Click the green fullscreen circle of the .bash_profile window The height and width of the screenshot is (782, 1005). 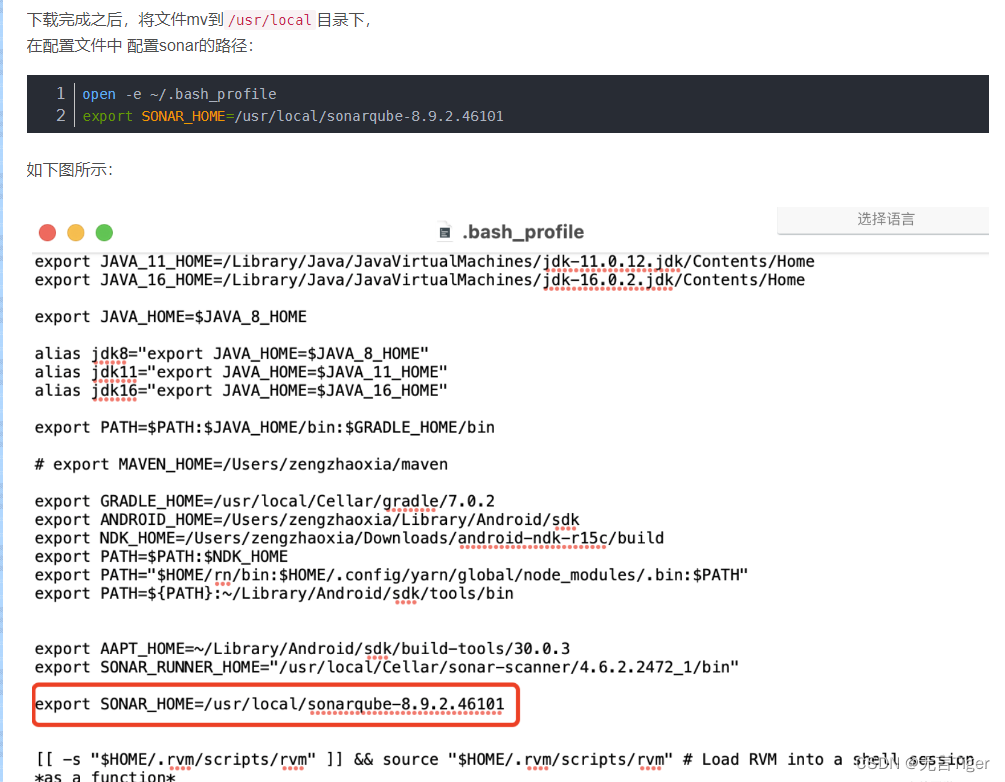[x=104, y=232]
